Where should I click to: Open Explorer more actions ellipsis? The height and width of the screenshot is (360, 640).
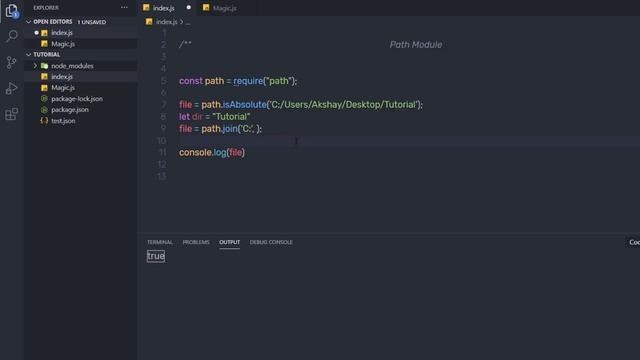point(124,7)
